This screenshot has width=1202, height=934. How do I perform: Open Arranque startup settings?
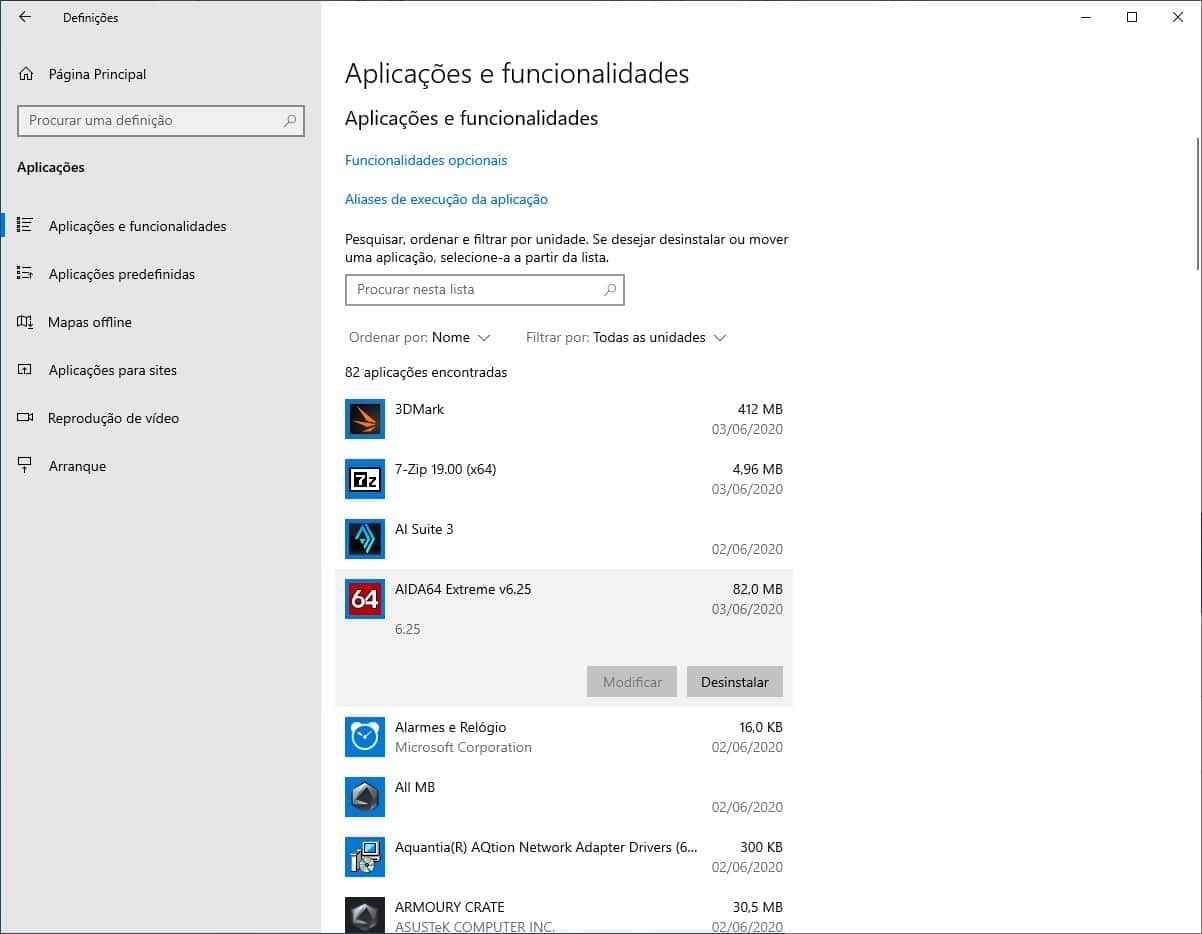click(77, 466)
